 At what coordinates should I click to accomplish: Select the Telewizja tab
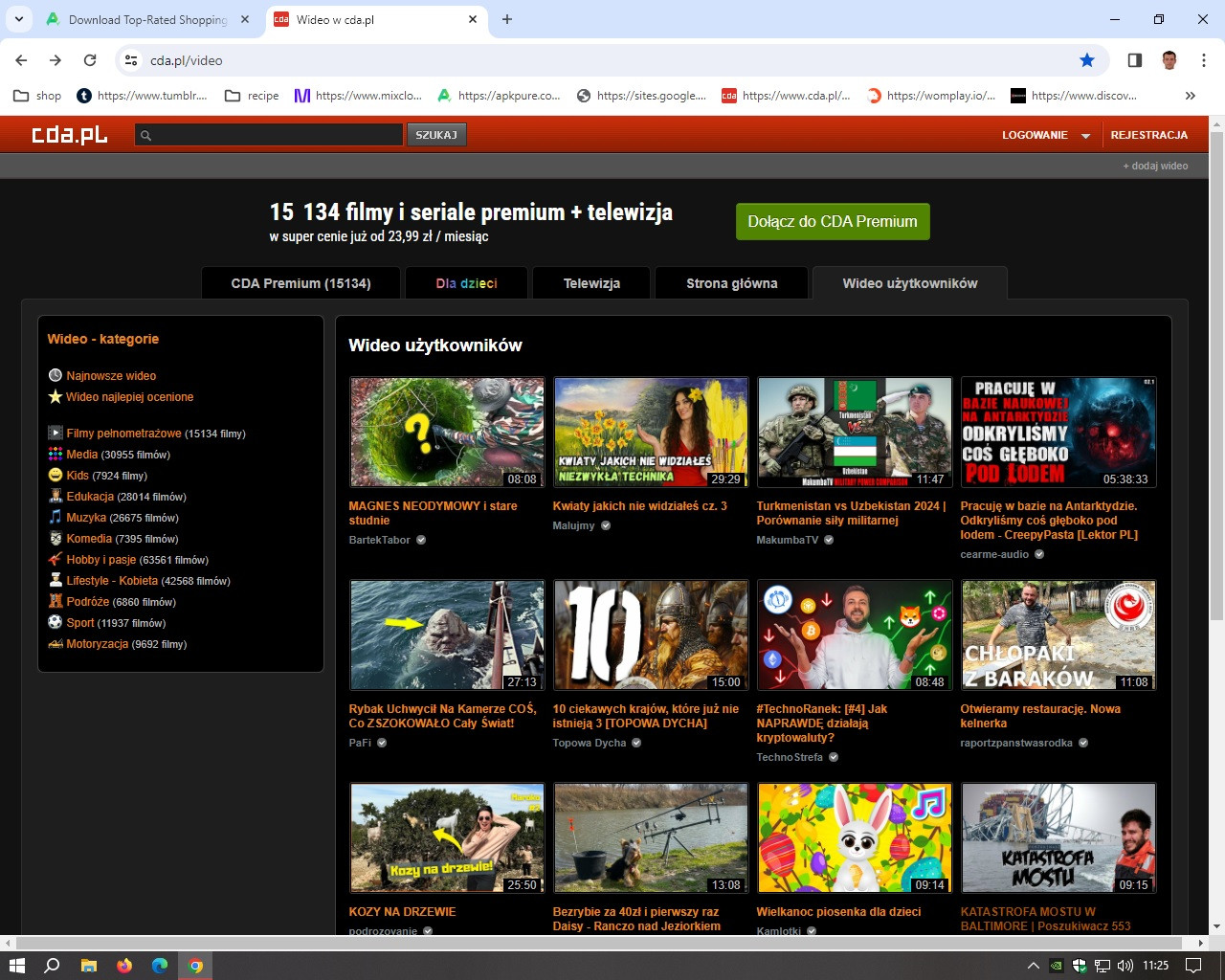(591, 283)
